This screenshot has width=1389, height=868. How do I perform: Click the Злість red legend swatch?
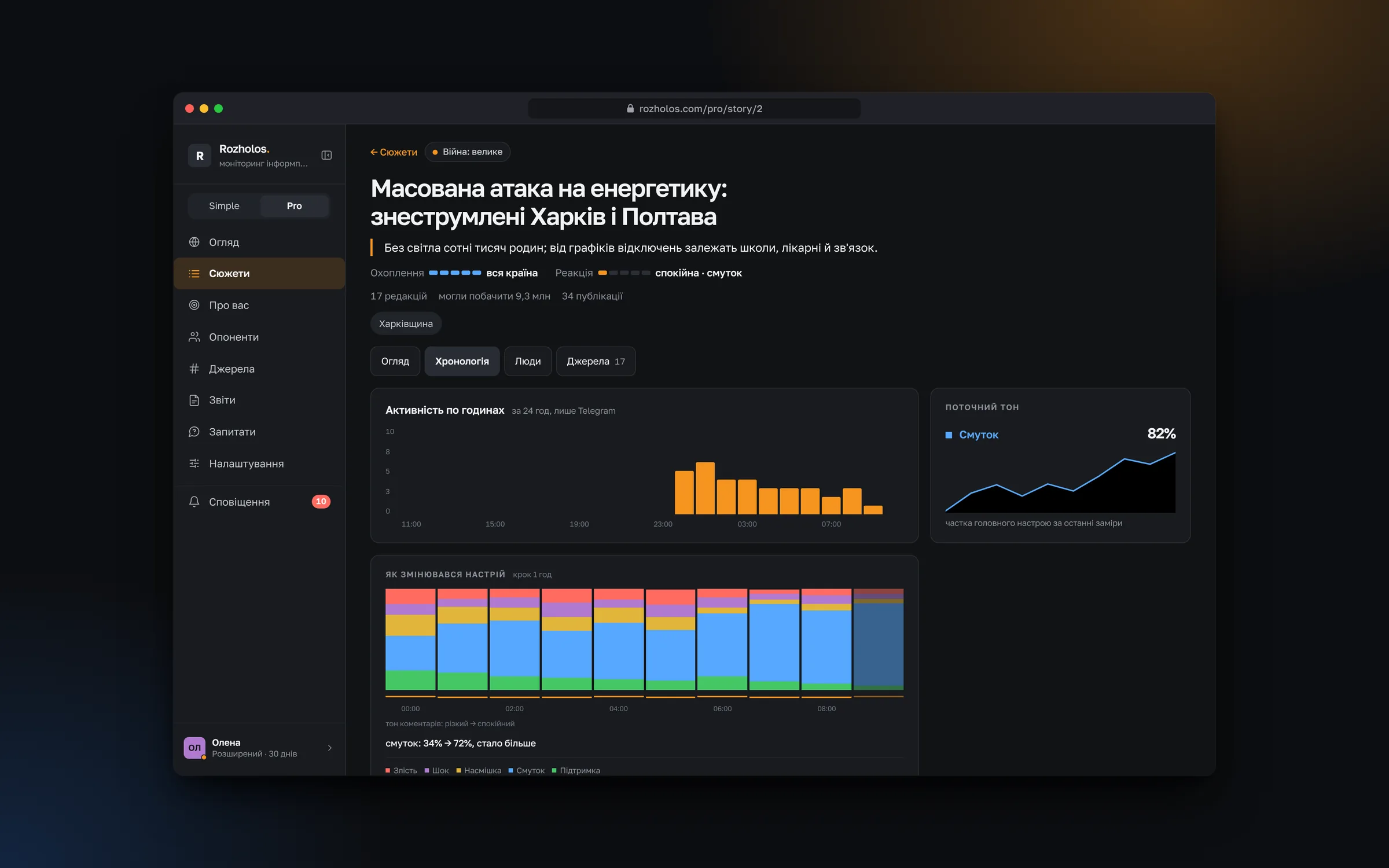pyautogui.click(x=388, y=770)
